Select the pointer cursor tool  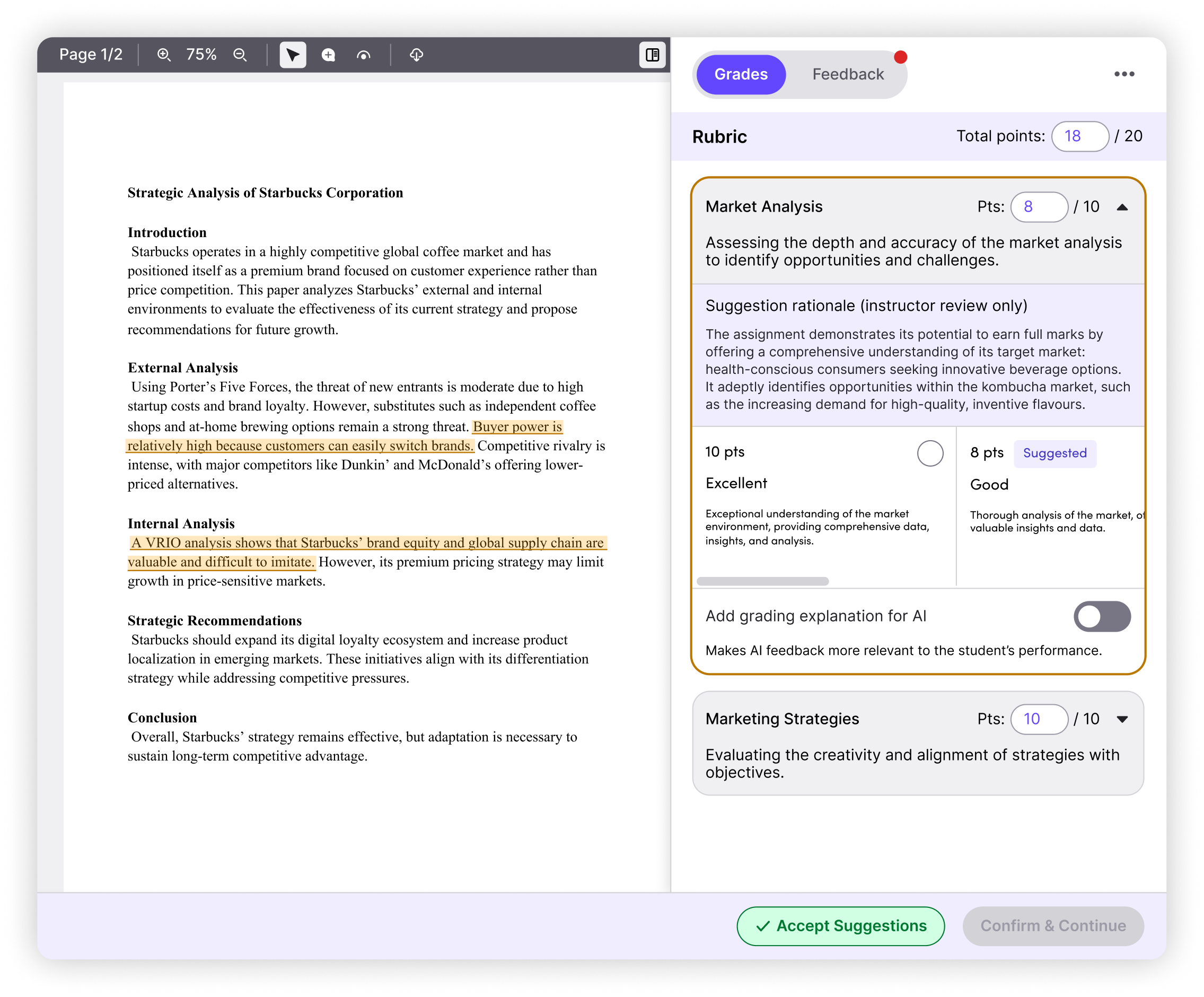[x=293, y=55]
